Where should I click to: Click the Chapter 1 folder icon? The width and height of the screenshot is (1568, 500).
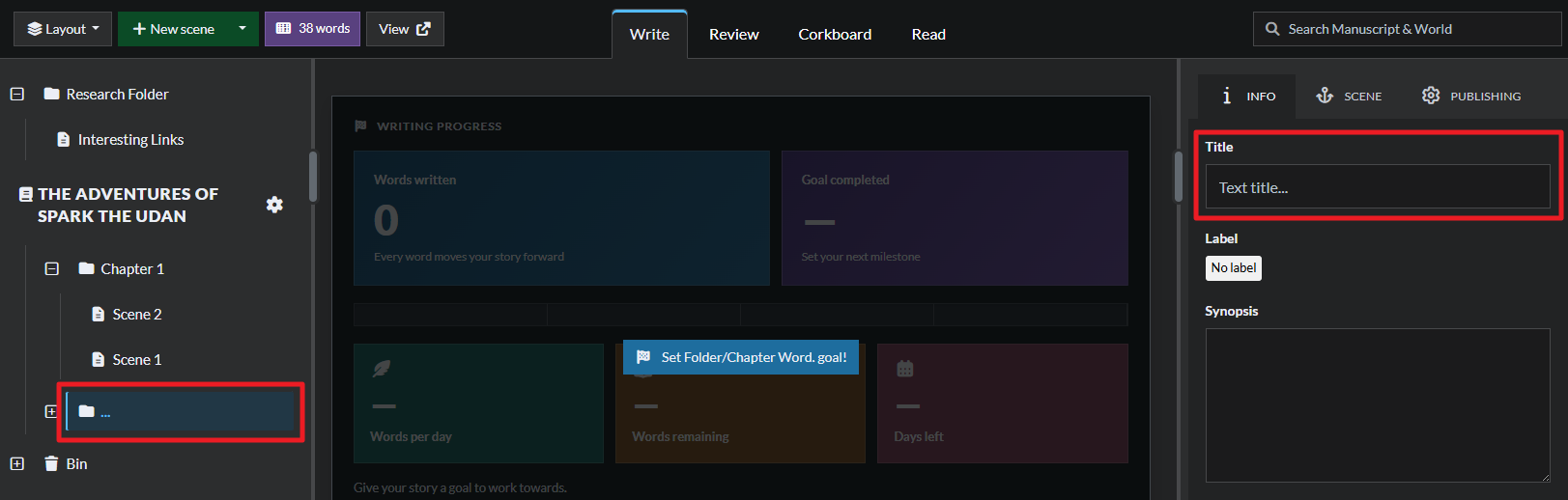(87, 268)
